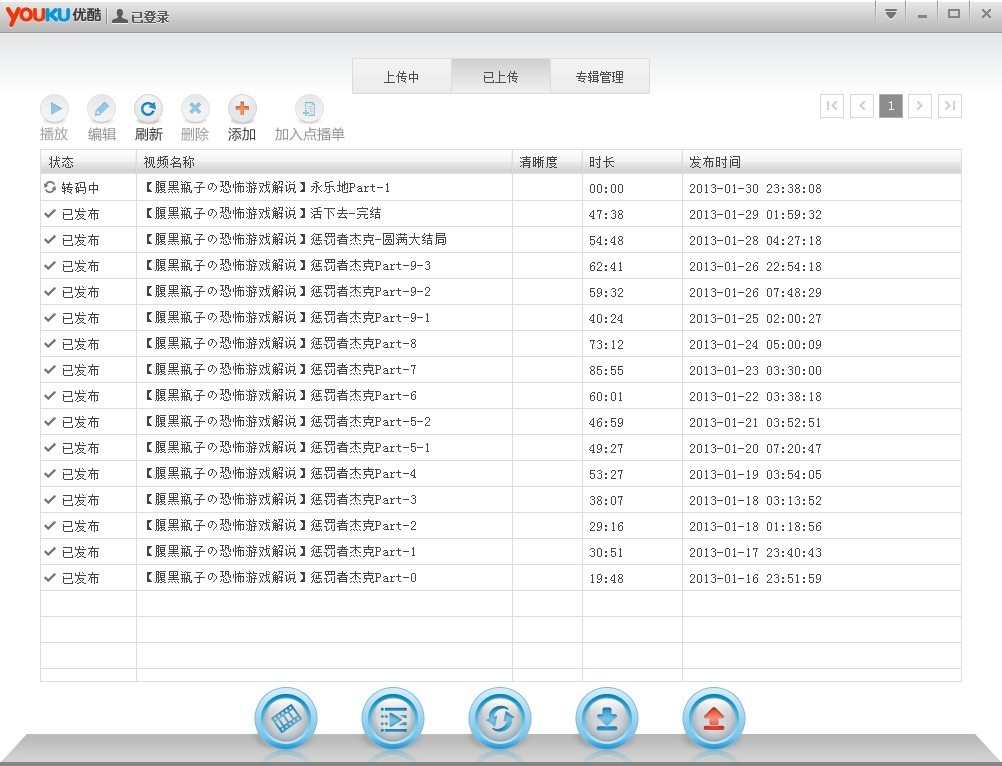1002x766 pixels.
Task: Click the 添加 plus icon
Action: (x=242, y=109)
